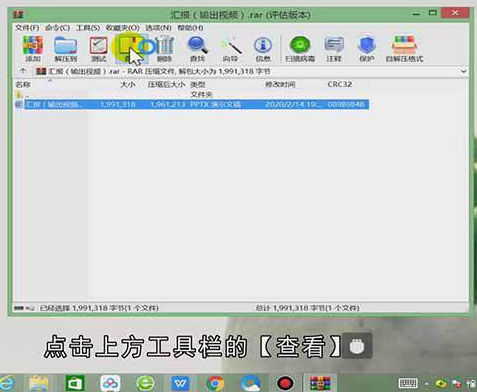Sort by 名称 column header

tap(23, 85)
